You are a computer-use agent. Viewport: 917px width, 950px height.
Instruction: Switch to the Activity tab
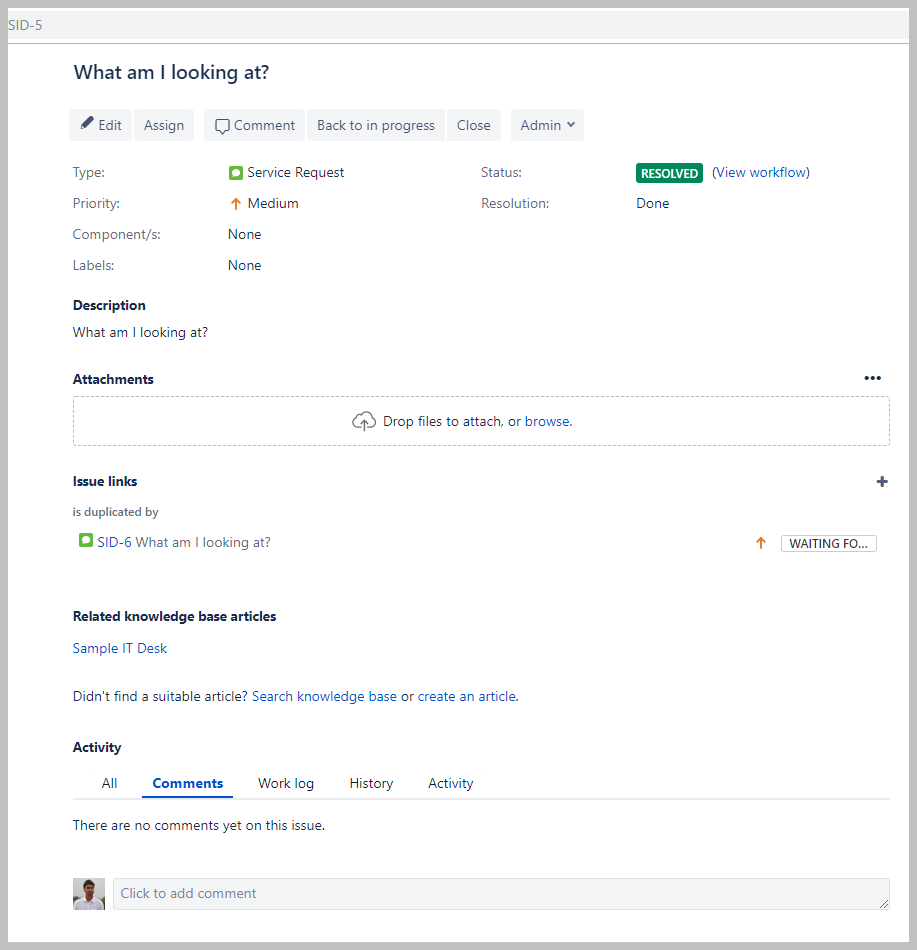point(451,783)
